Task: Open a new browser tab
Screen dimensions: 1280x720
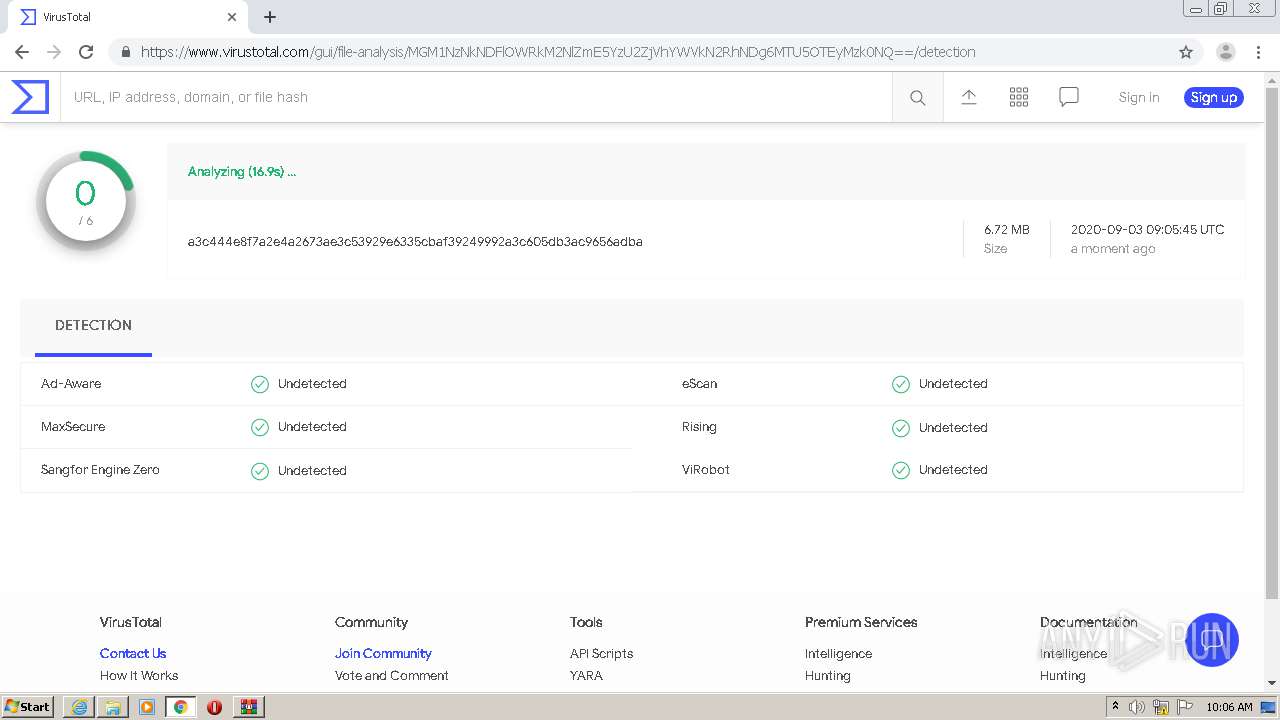Action: tap(270, 17)
